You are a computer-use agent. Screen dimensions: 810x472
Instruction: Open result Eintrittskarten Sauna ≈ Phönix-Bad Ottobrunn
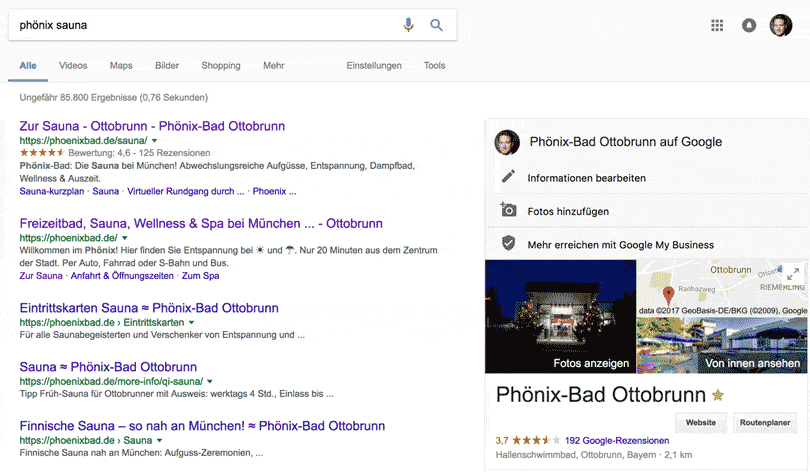tap(149, 308)
